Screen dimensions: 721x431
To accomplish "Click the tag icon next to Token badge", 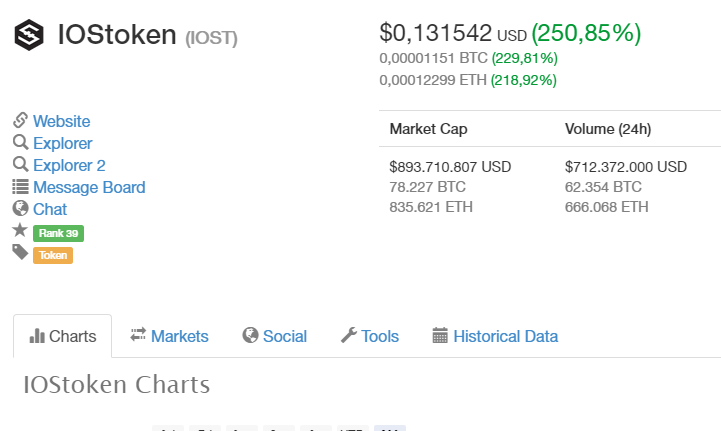I will point(20,253).
